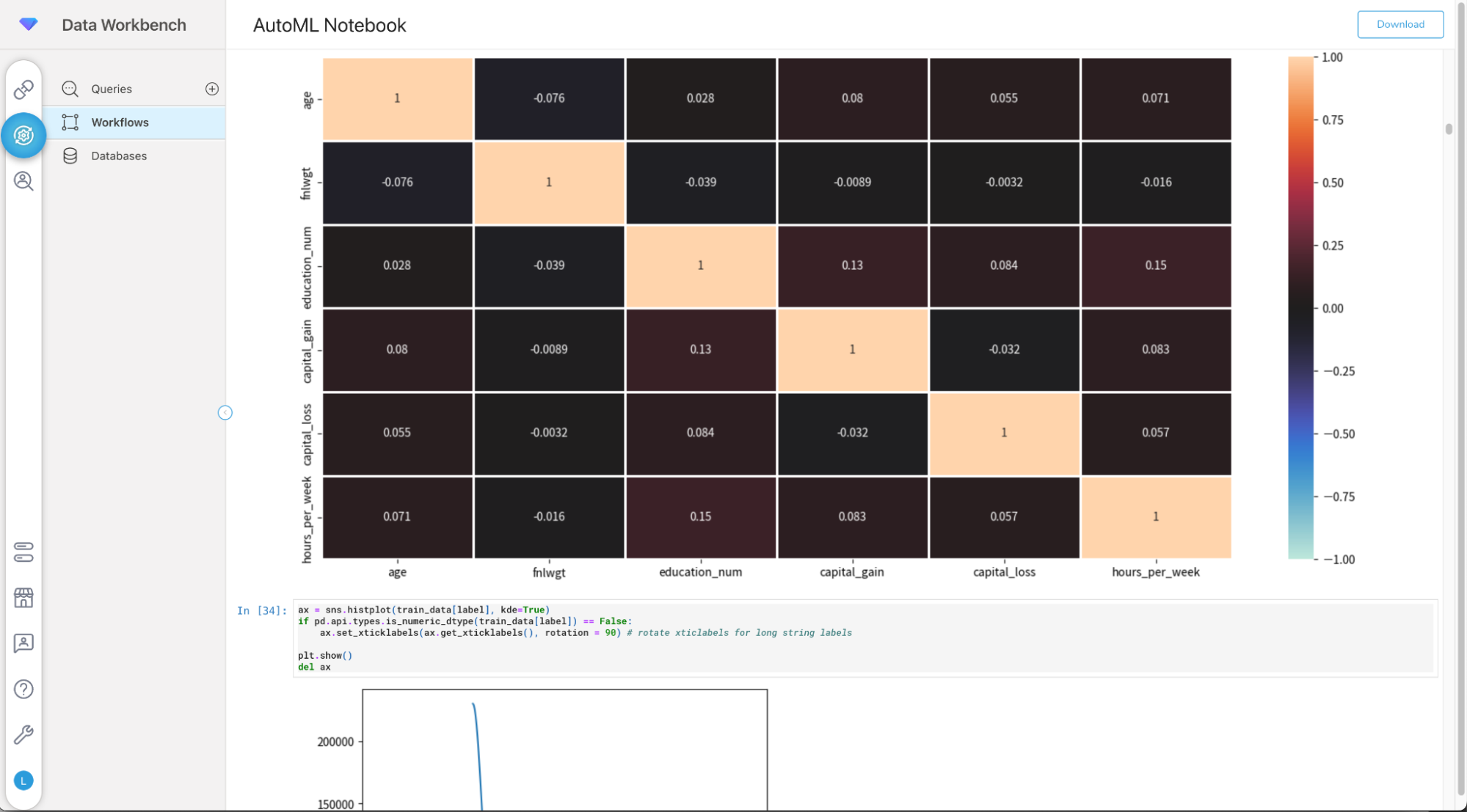Add a new query with plus icon

click(212, 89)
